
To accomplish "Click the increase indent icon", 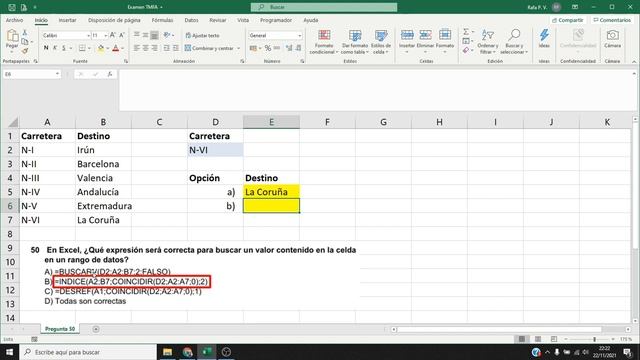I will [176, 48].
